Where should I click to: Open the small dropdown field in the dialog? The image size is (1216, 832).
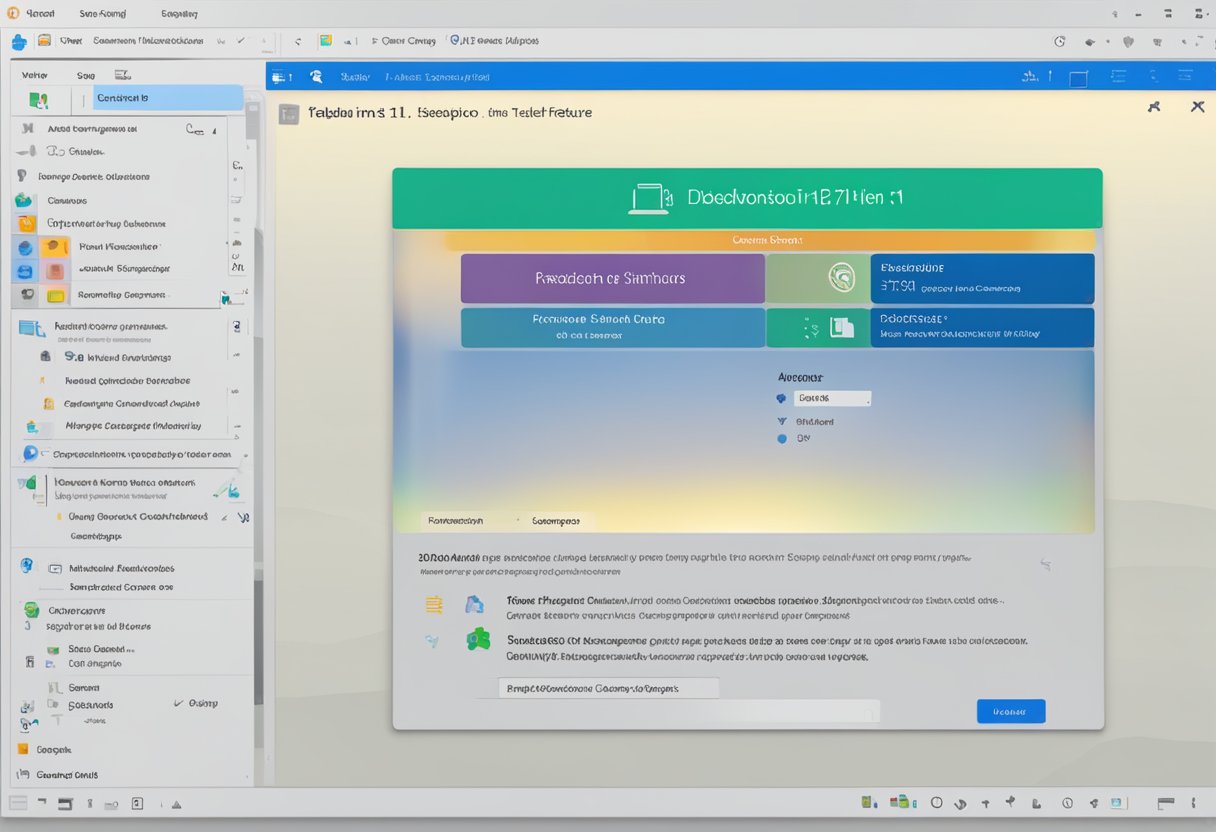pyautogui.click(x=832, y=398)
